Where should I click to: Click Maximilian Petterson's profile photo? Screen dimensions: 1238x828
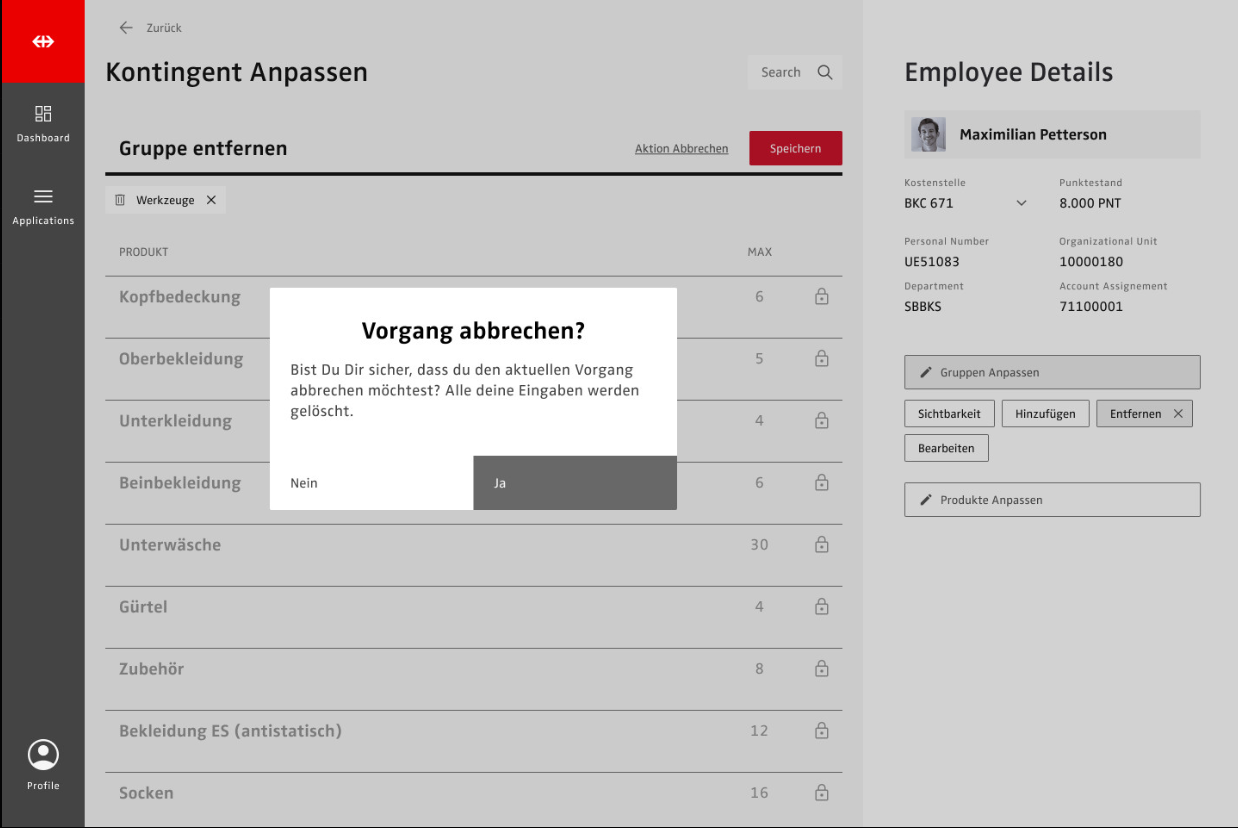pyautogui.click(x=928, y=135)
